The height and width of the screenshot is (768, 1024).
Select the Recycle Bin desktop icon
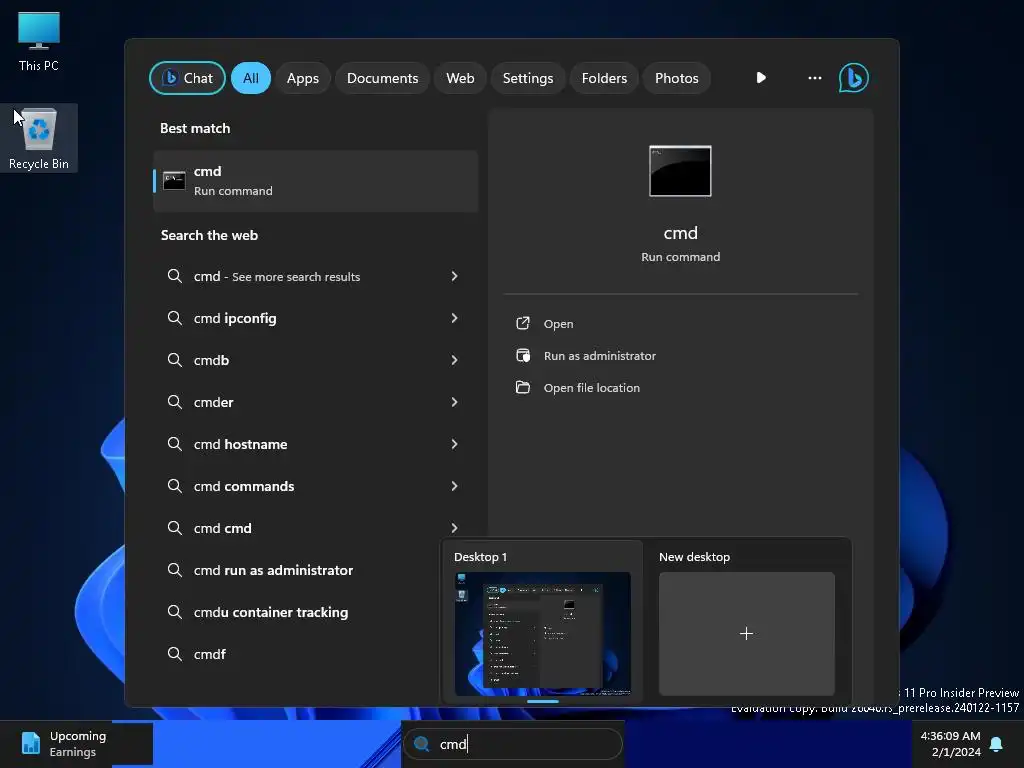coord(39,138)
